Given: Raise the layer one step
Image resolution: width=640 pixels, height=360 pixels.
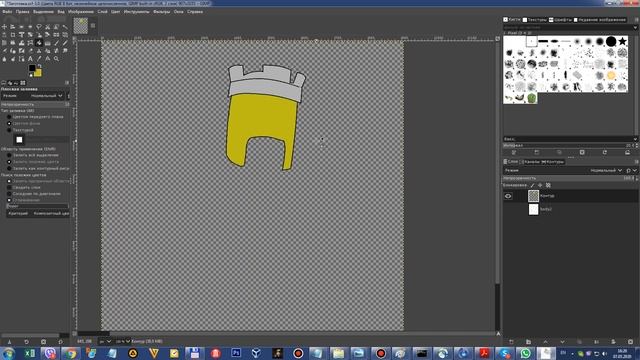Looking at the screenshot, I should click(x=545, y=342).
